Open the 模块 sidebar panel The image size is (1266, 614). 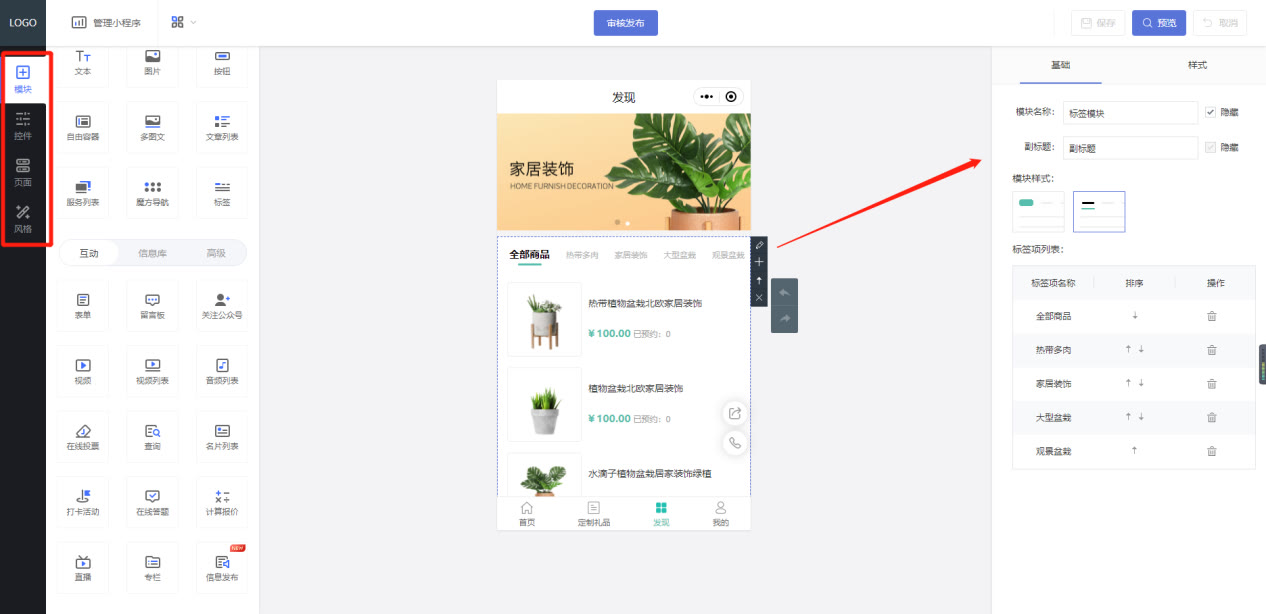(23, 79)
